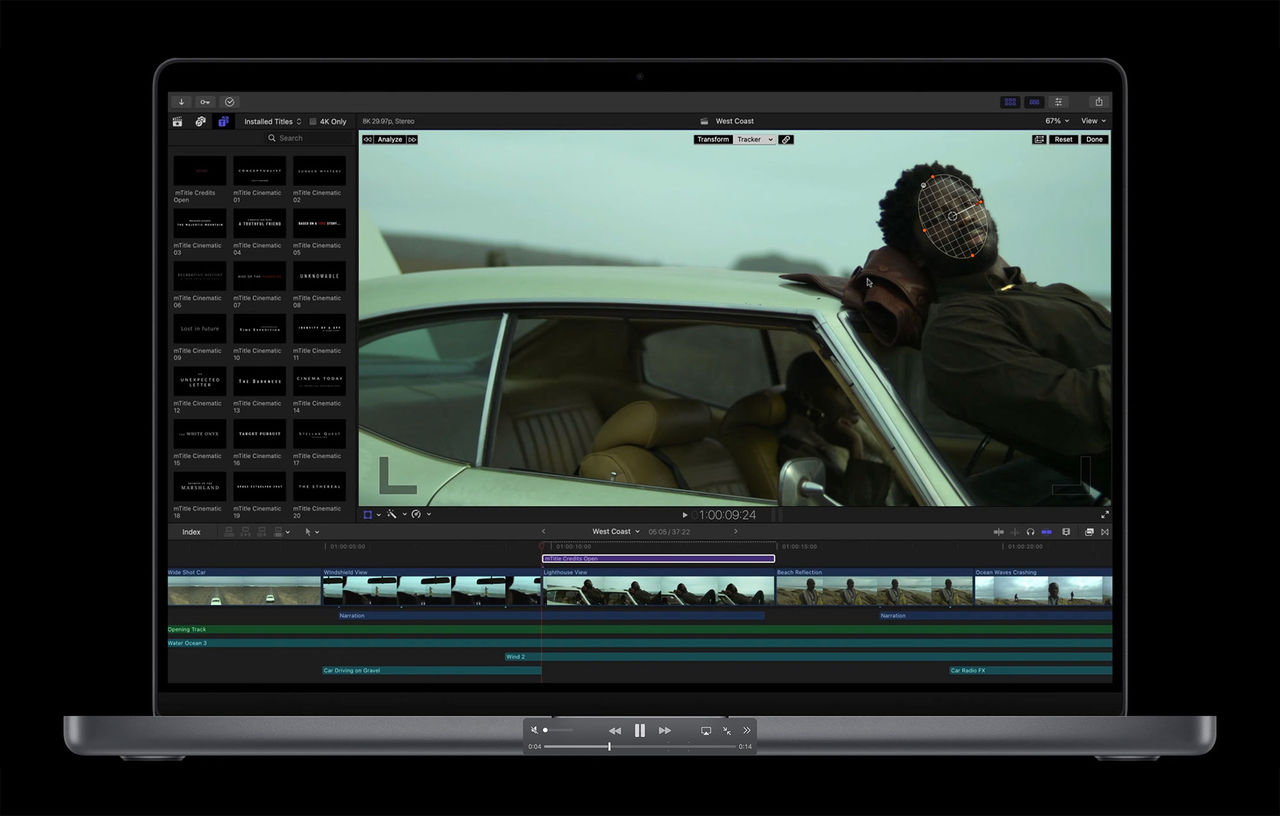Select the titles and generators sidebar icon
This screenshot has width=1280, height=816.
coord(223,122)
